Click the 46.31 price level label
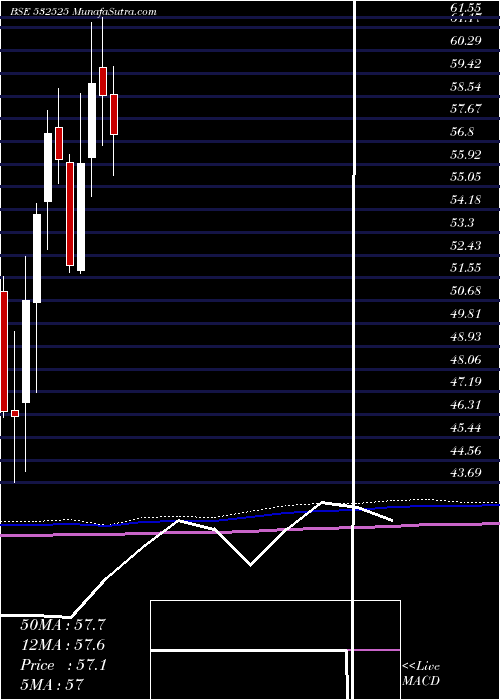Screen dimensions: 500x700 [x=466, y=405]
